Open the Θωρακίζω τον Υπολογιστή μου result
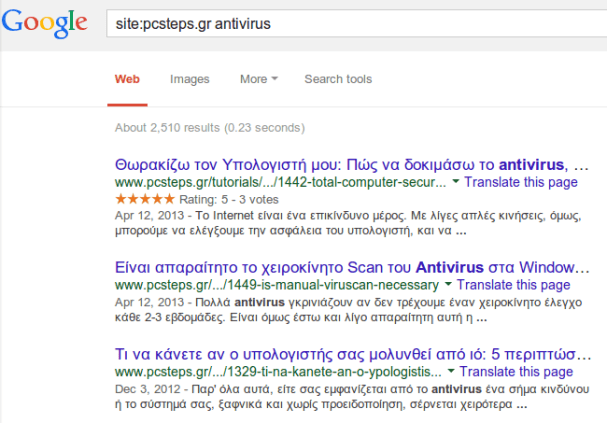This screenshot has width=607, height=423. (352, 164)
